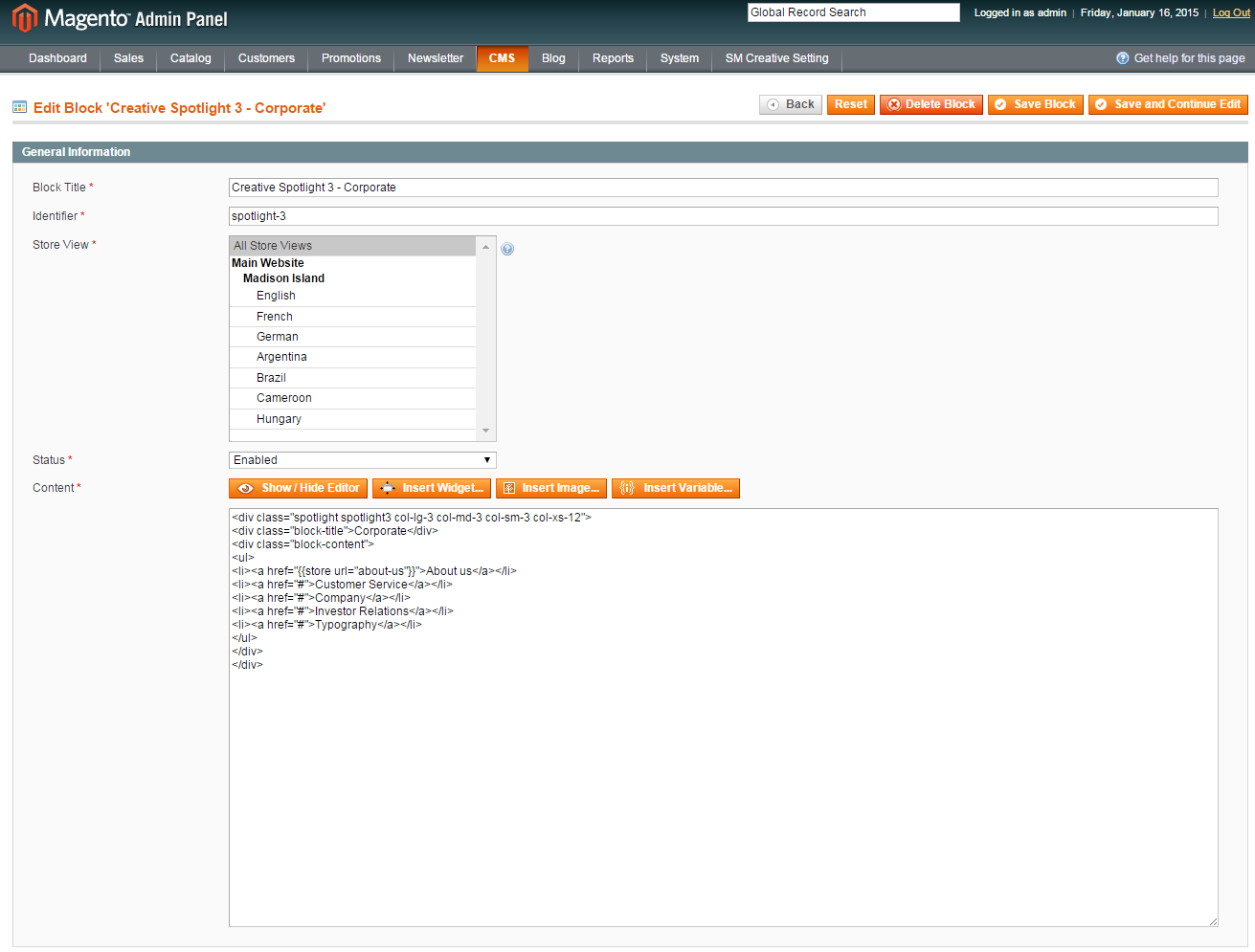This screenshot has width=1255, height=952.
Task: Select the French store view
Action: pyautogui.click(x=352, y=317)
